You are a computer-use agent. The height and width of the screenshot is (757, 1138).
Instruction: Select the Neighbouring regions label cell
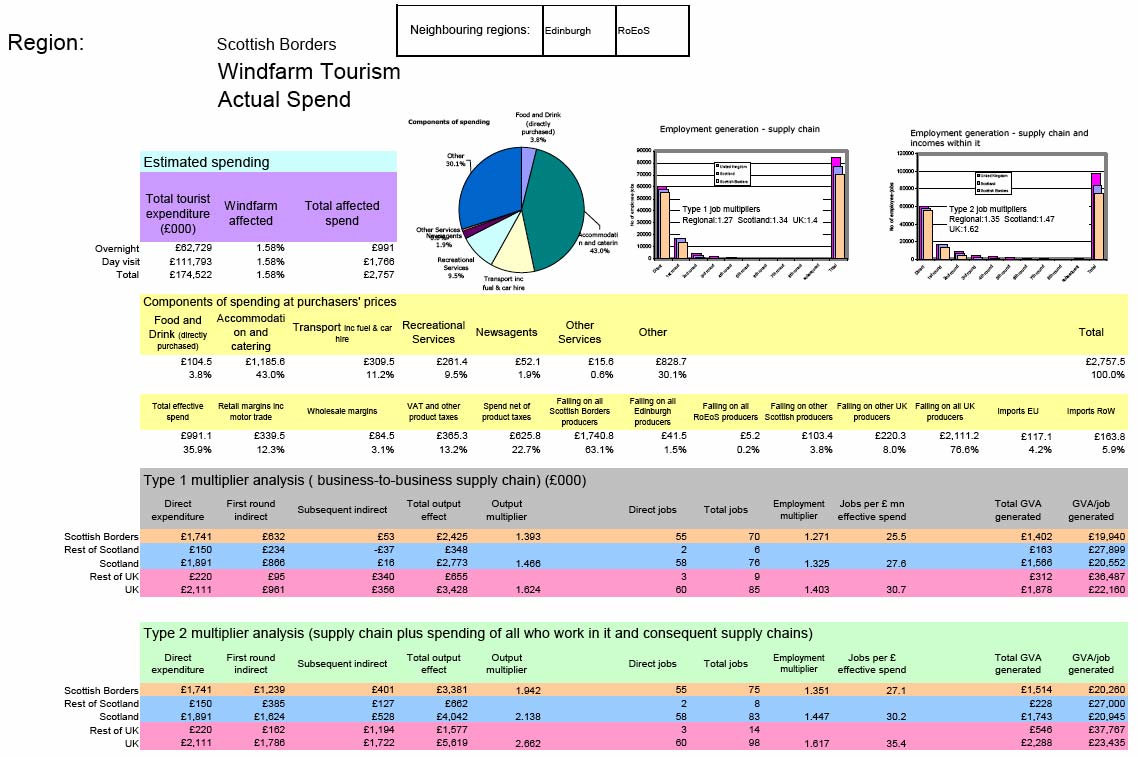470,30
